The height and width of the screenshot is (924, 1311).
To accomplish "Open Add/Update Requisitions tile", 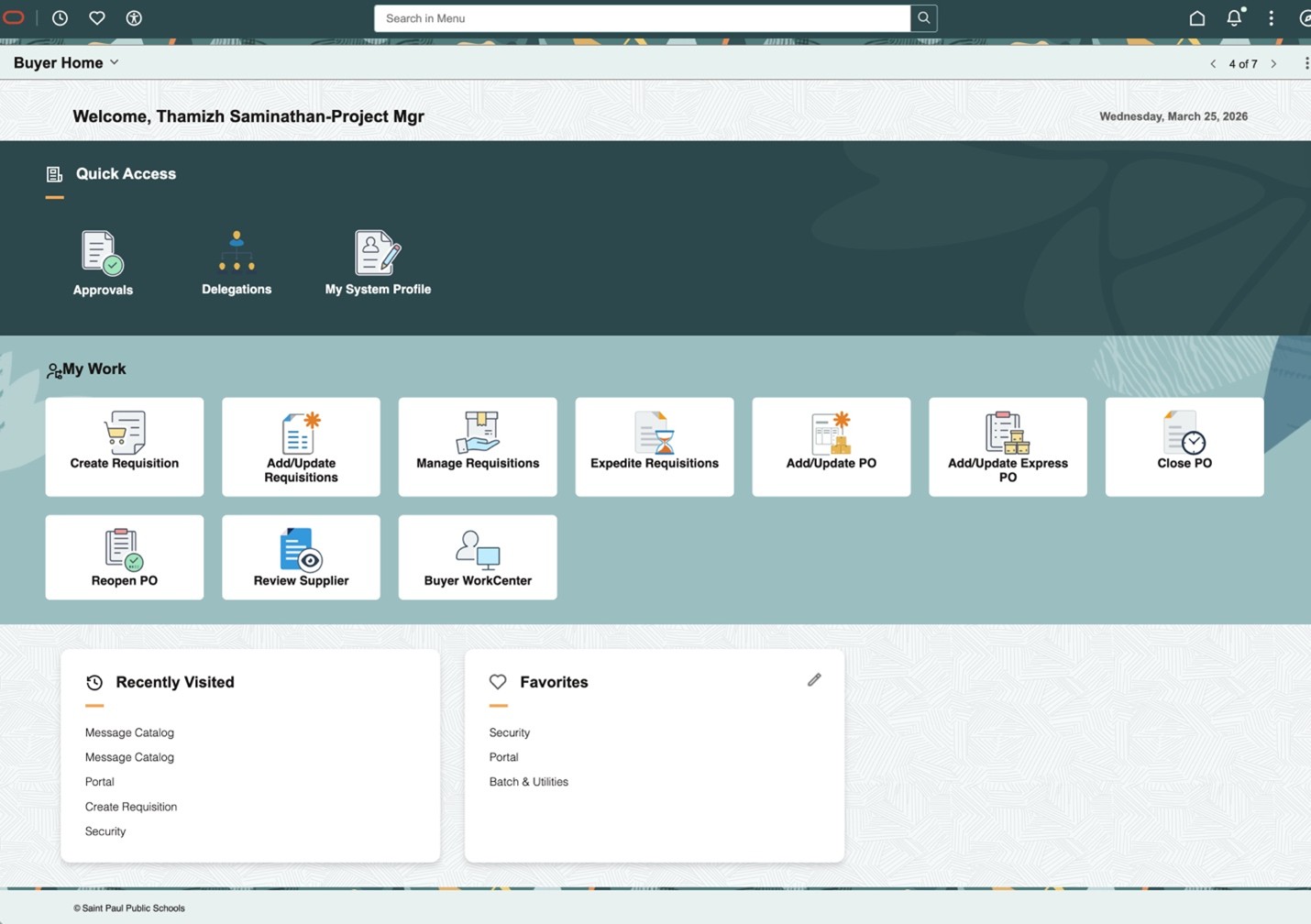I will click(301, 446).
